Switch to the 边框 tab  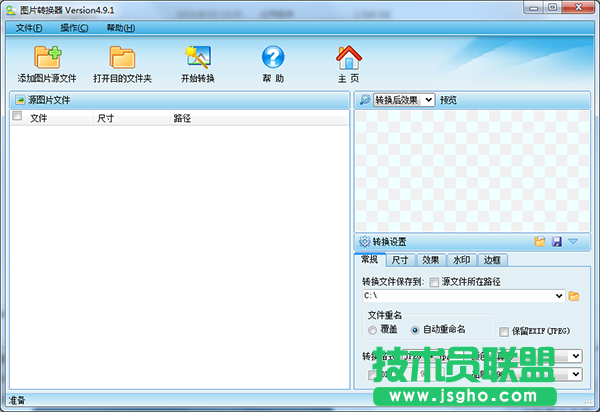[492, 260]
